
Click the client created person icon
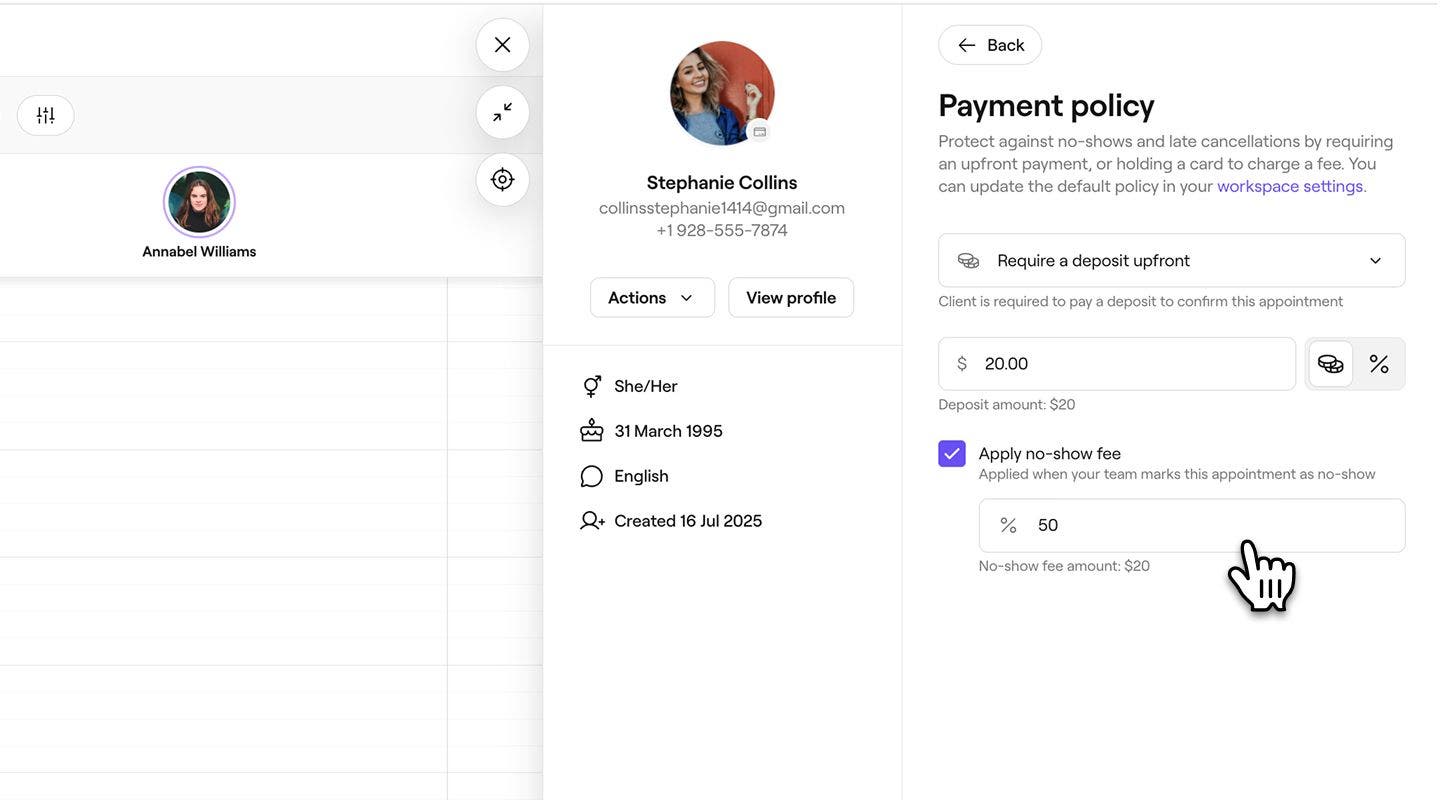[x=592, y=521]
